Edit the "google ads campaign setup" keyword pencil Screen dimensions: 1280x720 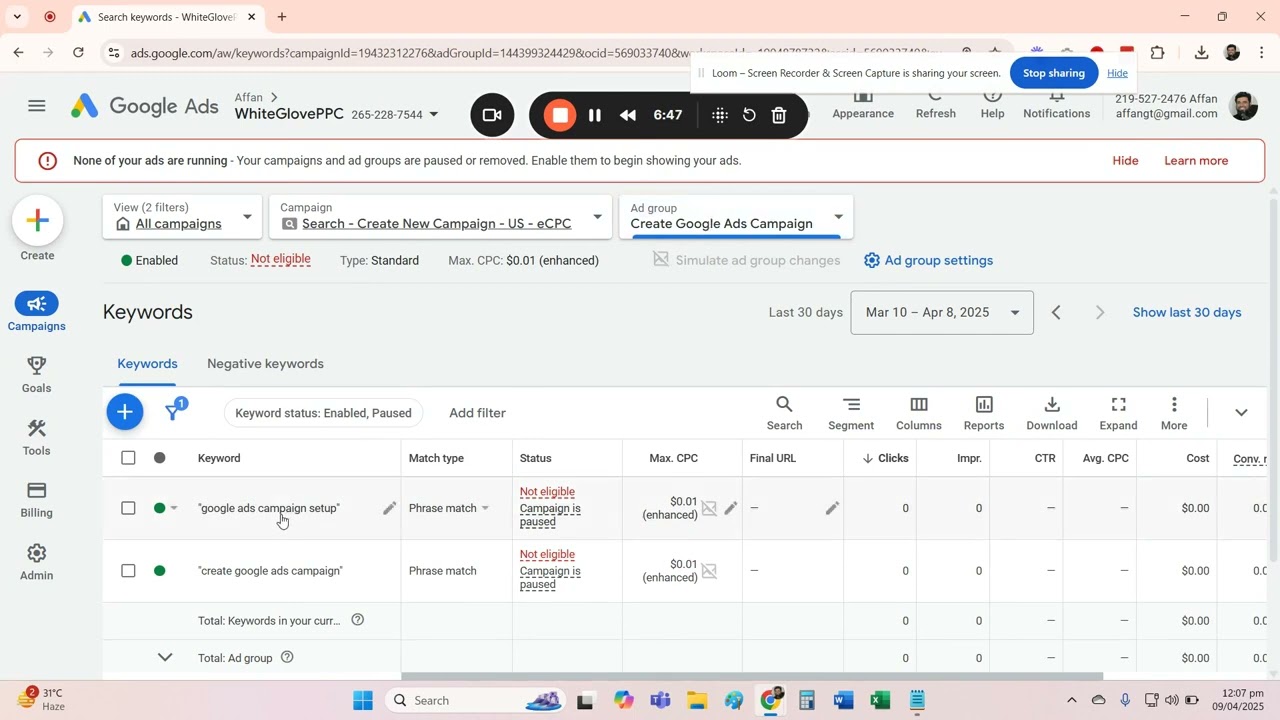[x=389, y=508]
